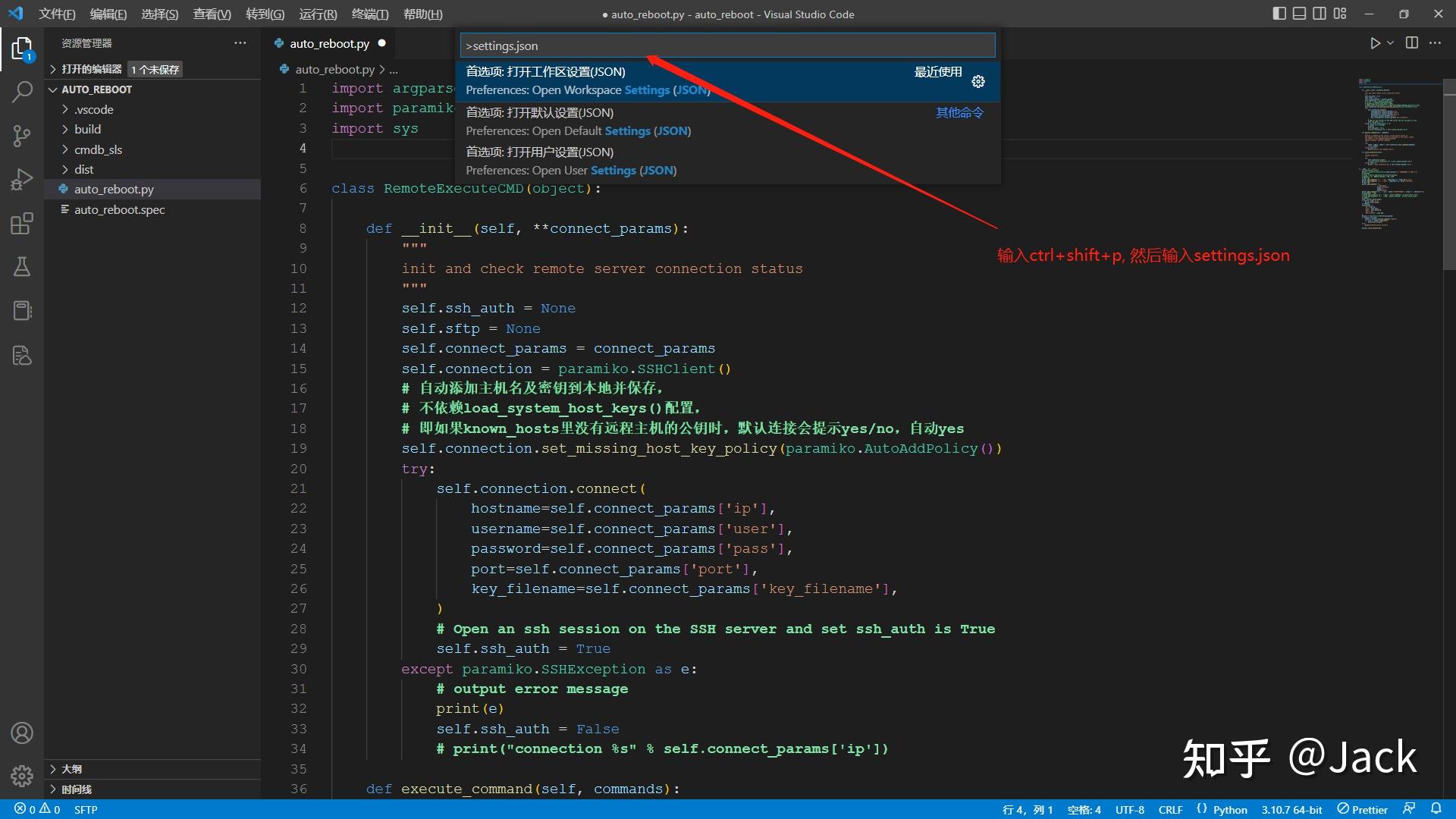Open the 帮助(H) menu
Image resolution: width=1456 pixels, height=819 pixels.
click(x=422, y=14)
